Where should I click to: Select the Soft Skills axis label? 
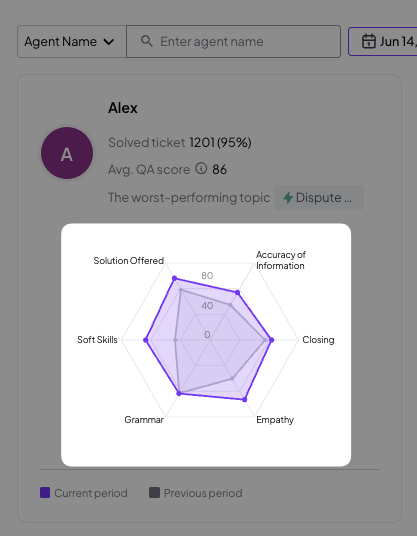97,339
